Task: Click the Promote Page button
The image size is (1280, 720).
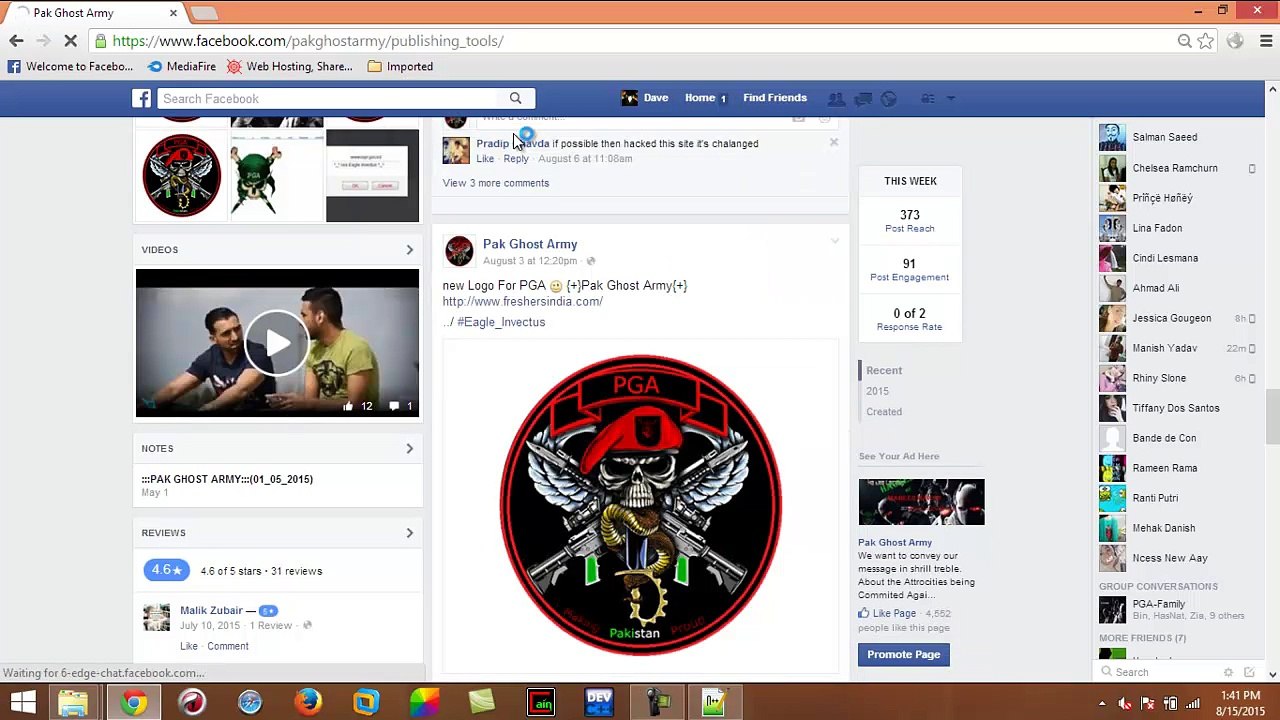Action: click(x=903, y=654)
